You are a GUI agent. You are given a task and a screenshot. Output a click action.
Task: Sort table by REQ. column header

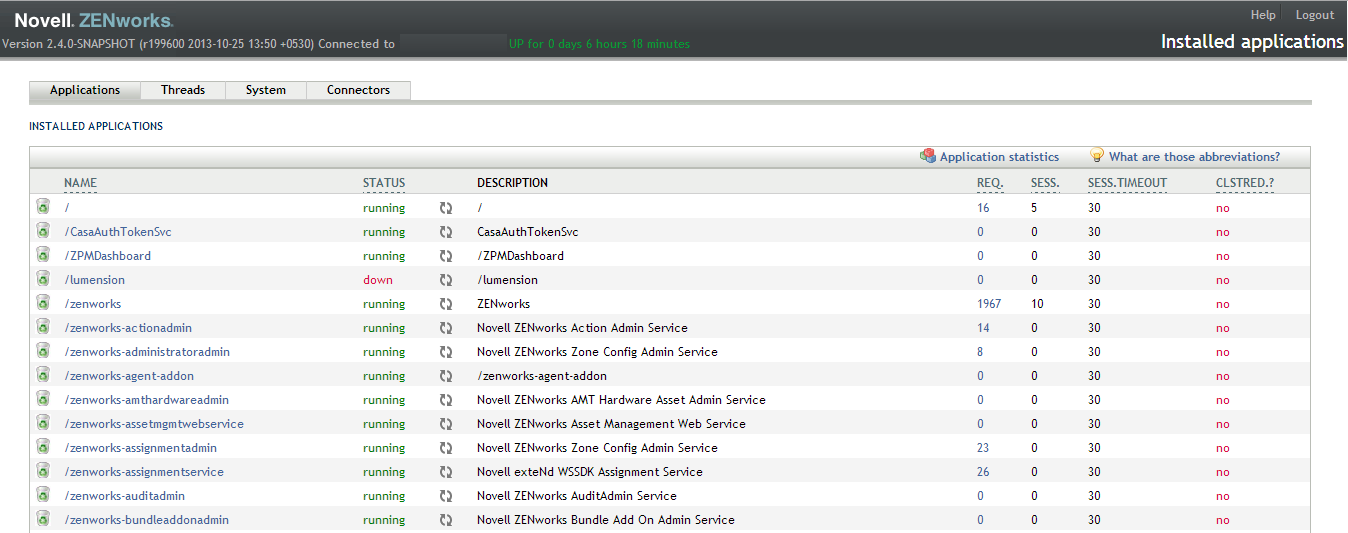[x=989, y=183]
